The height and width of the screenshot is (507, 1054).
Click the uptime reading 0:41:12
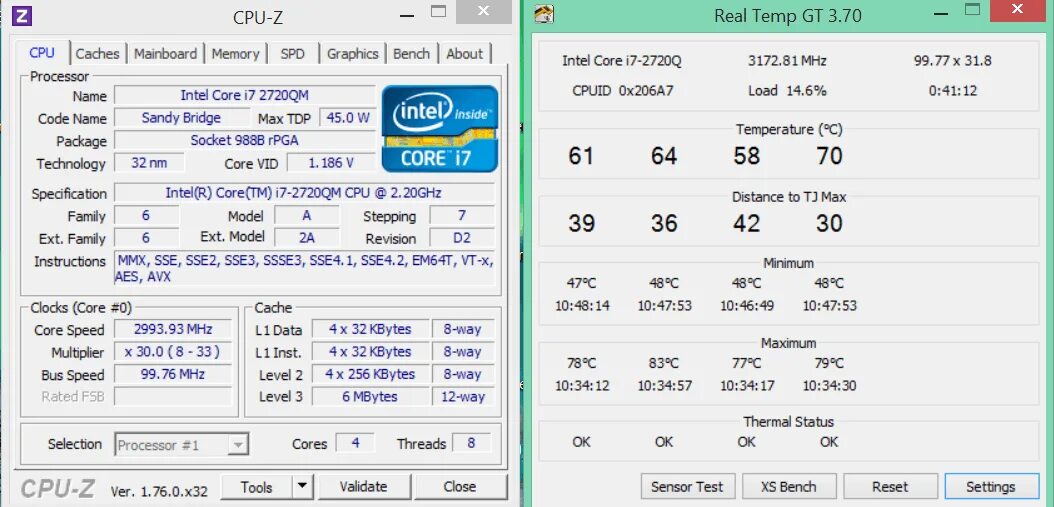[952, 90]
